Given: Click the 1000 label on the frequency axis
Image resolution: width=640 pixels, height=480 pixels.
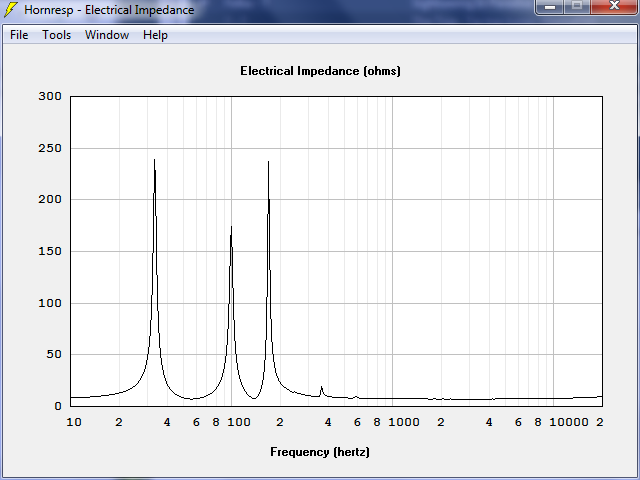Looking at the screenshot, I should [x=404, y=422].
